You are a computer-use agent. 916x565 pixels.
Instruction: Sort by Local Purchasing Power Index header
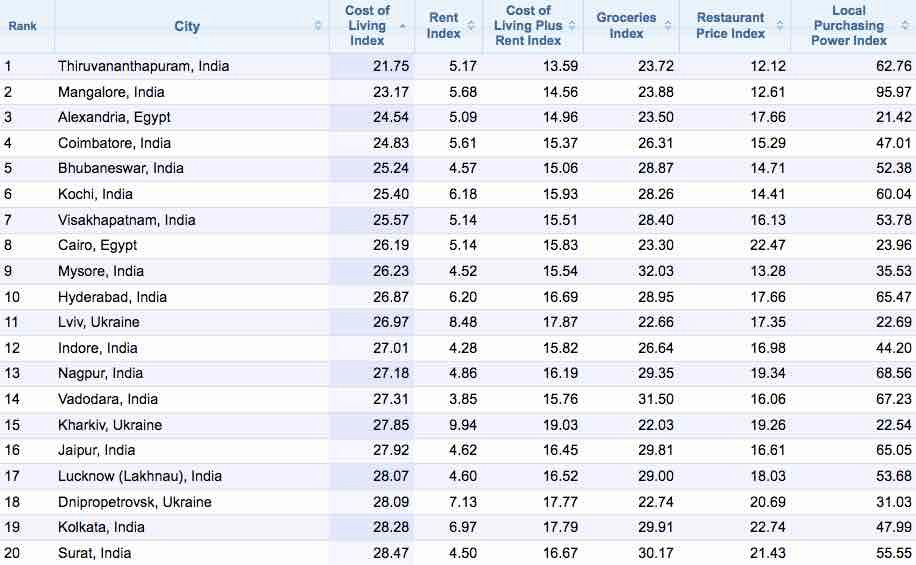pyautogui.click(x=849, y=26)
